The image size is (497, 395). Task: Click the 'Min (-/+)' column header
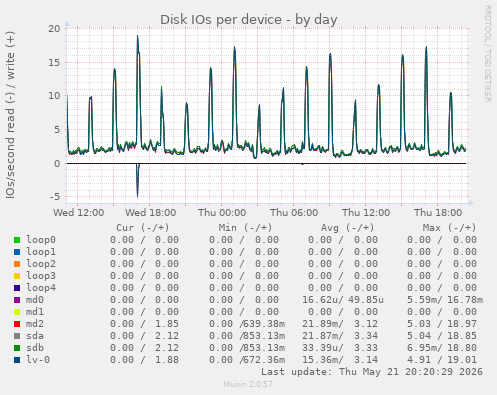(245, 228)
